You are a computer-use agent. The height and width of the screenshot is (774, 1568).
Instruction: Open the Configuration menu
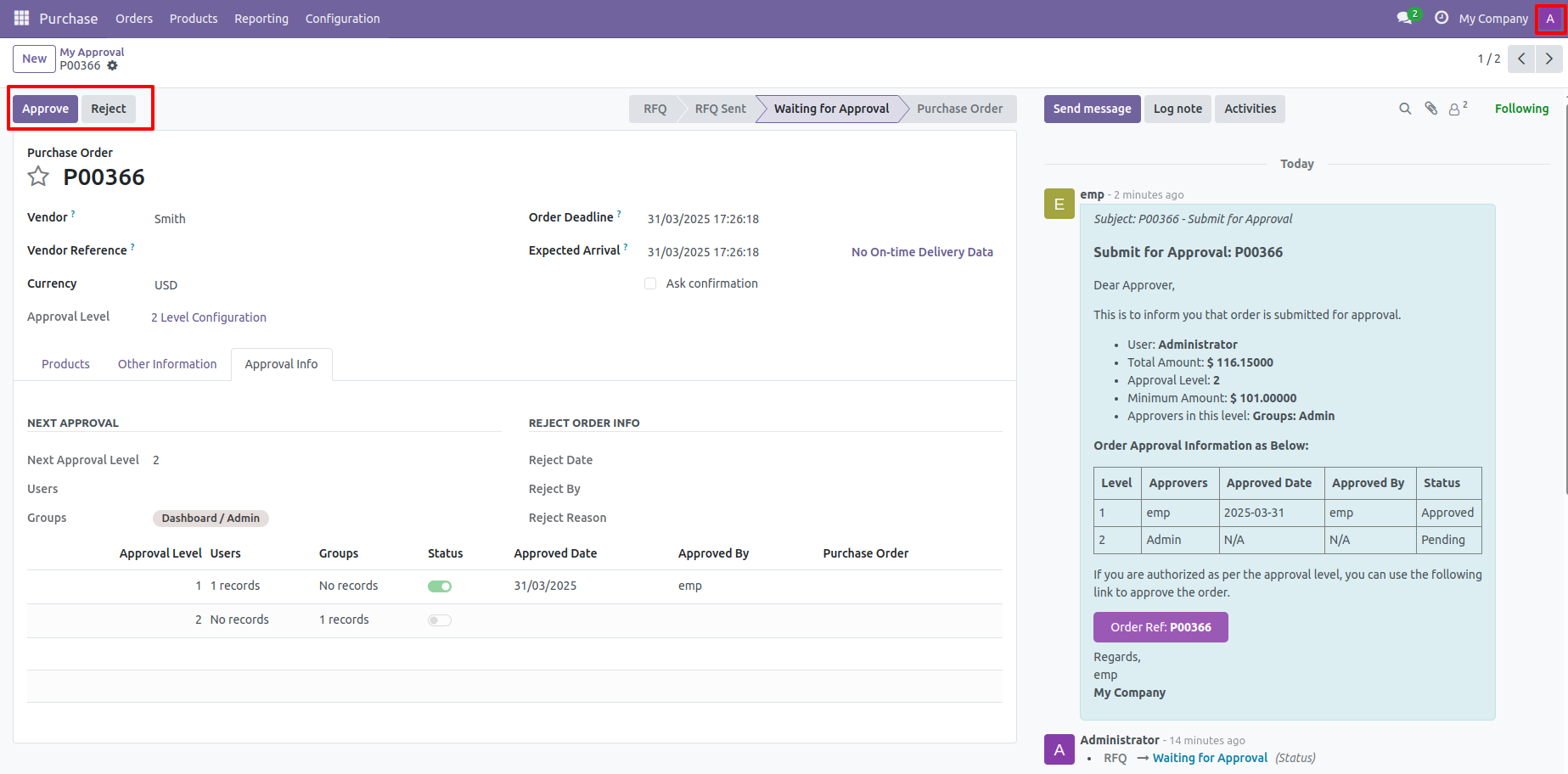coord(342,19)
